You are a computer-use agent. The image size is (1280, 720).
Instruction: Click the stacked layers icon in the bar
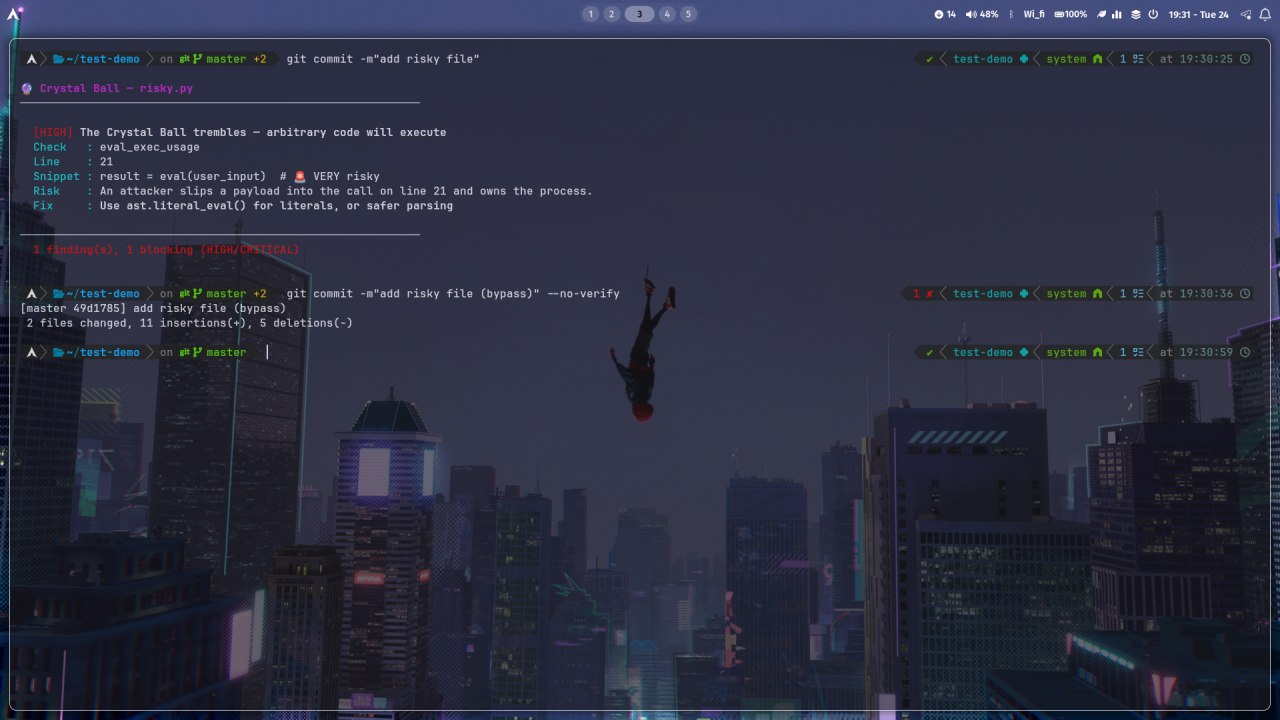coord(1135,14)
